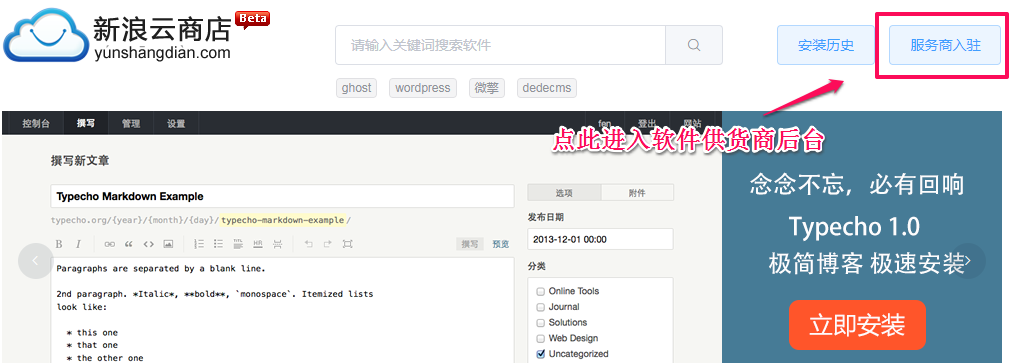
Task: Go to previous slide with the left carousel arrow
Action: coord(35,261)
